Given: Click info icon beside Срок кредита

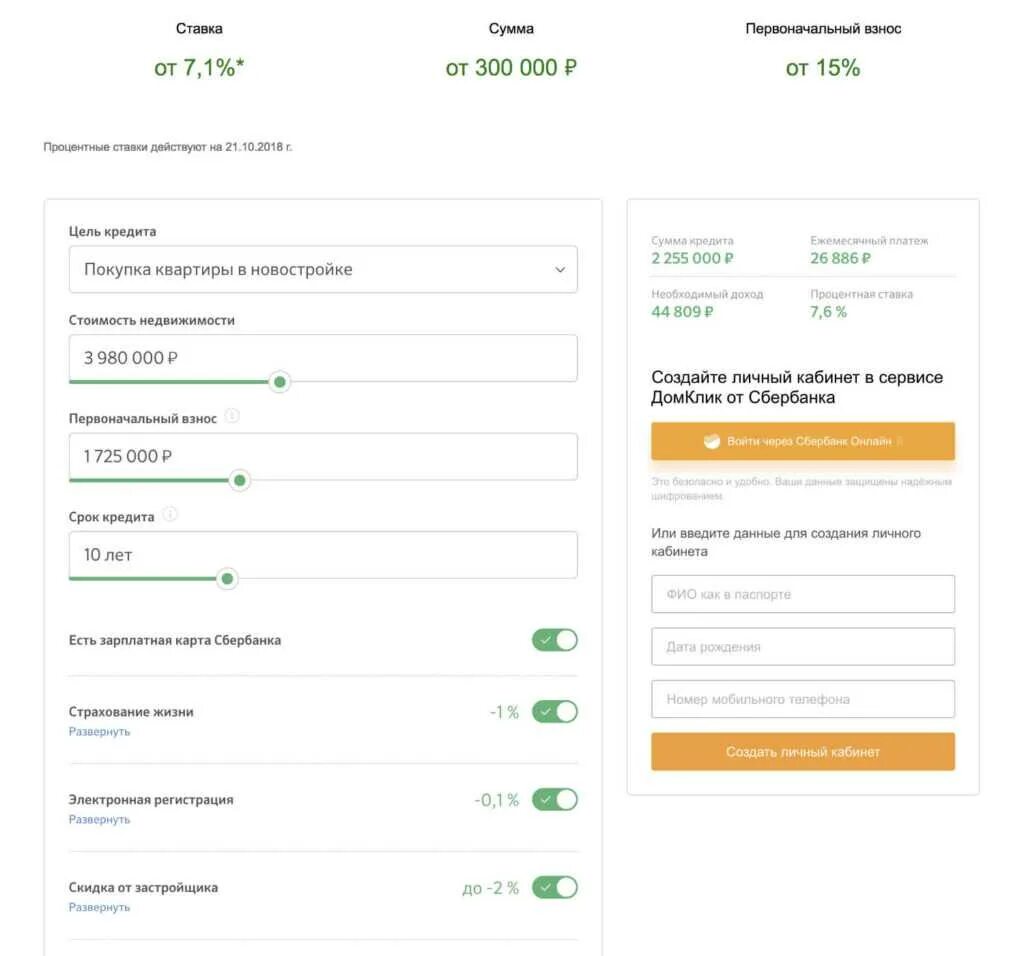Looking at the screenshot, I should [x=170, y=515].
